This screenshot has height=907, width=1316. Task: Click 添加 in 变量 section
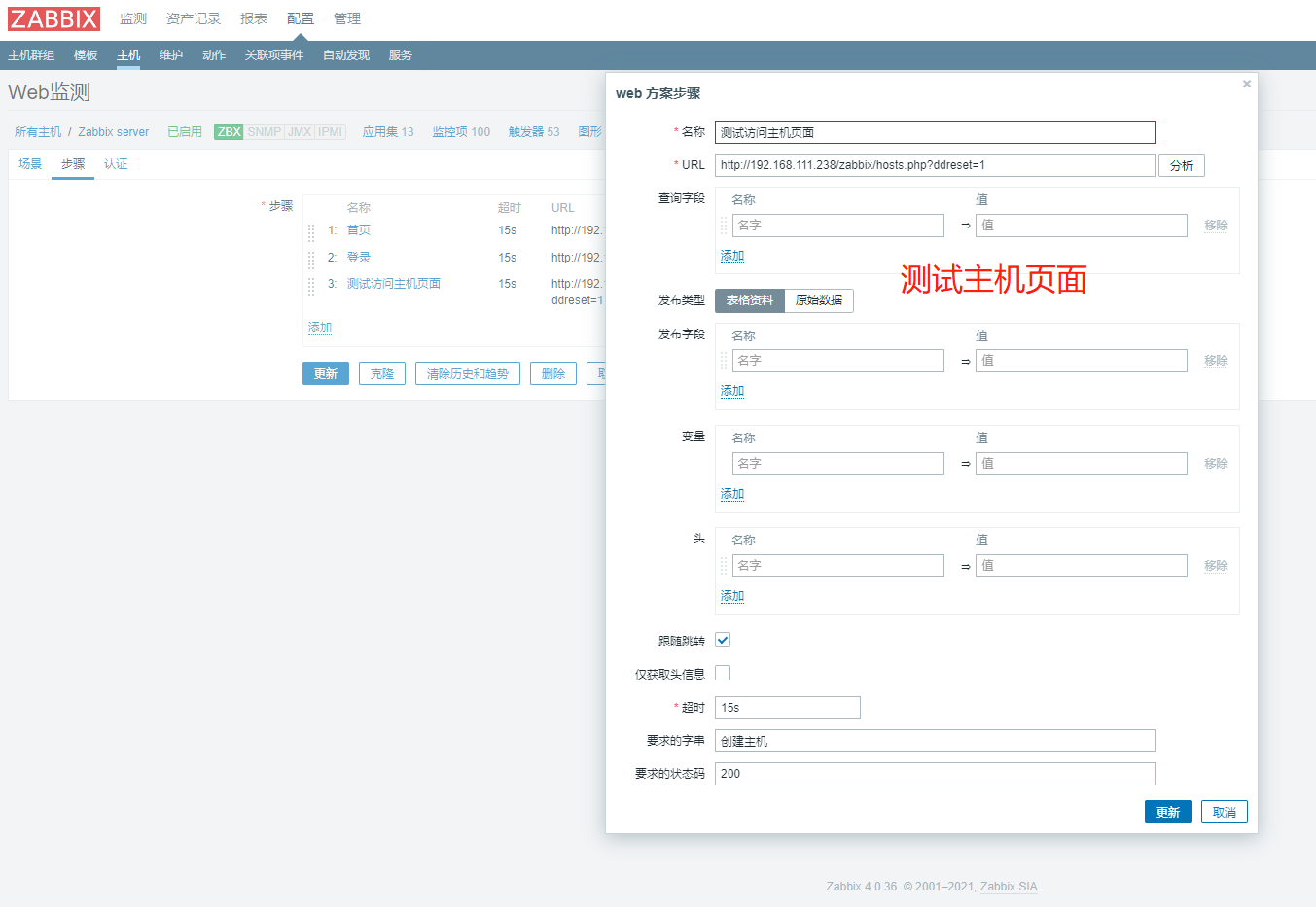tap(732, 494)
